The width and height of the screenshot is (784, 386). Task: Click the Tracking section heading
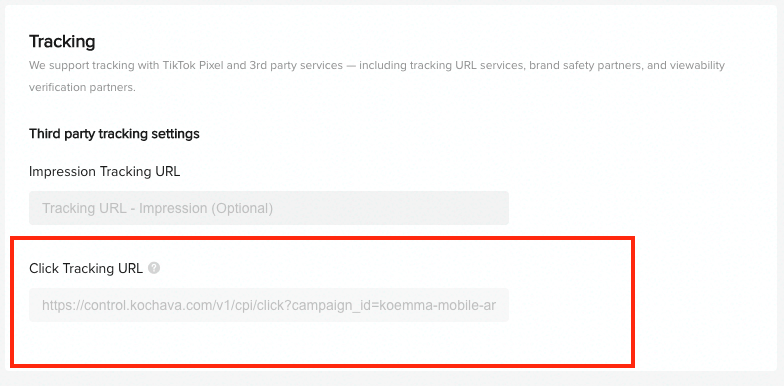tap(62, 42)
